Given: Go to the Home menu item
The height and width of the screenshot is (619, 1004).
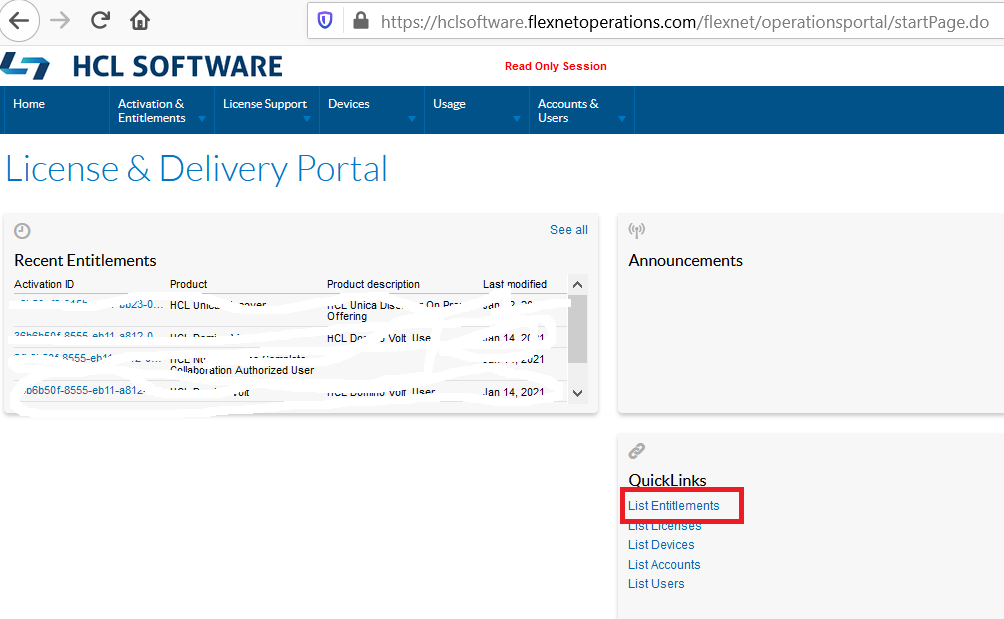Looking at the screenshot, I should (29, 104).
